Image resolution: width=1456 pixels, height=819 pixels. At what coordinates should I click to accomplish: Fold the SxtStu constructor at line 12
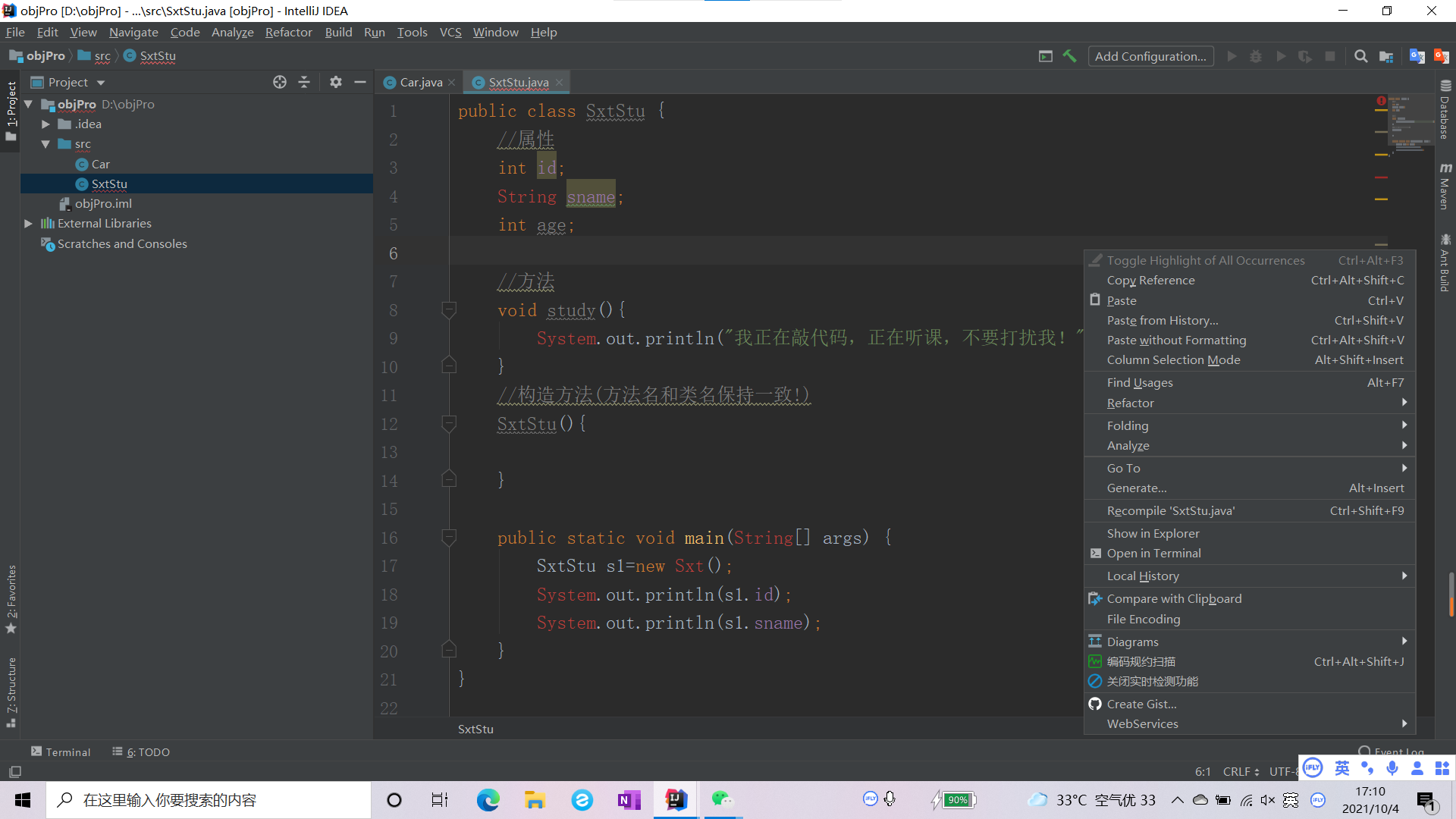click(x=449, y=424)
